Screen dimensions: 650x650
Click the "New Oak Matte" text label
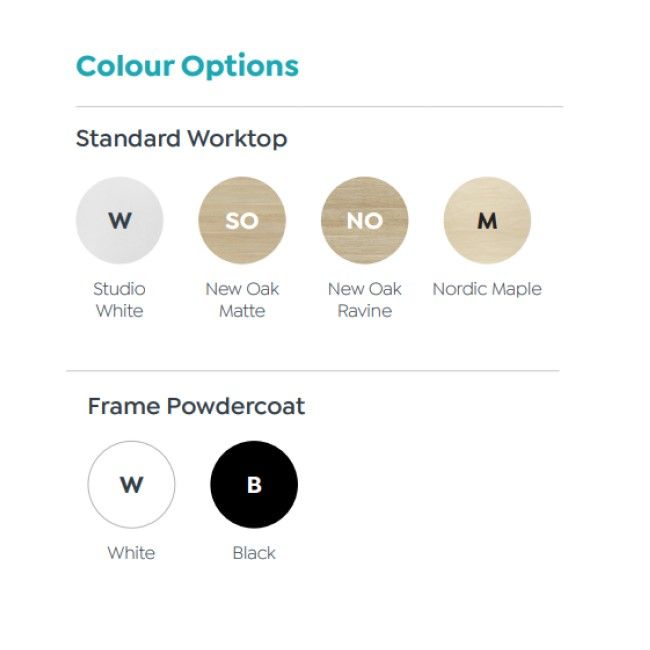[x=242, y=300]
